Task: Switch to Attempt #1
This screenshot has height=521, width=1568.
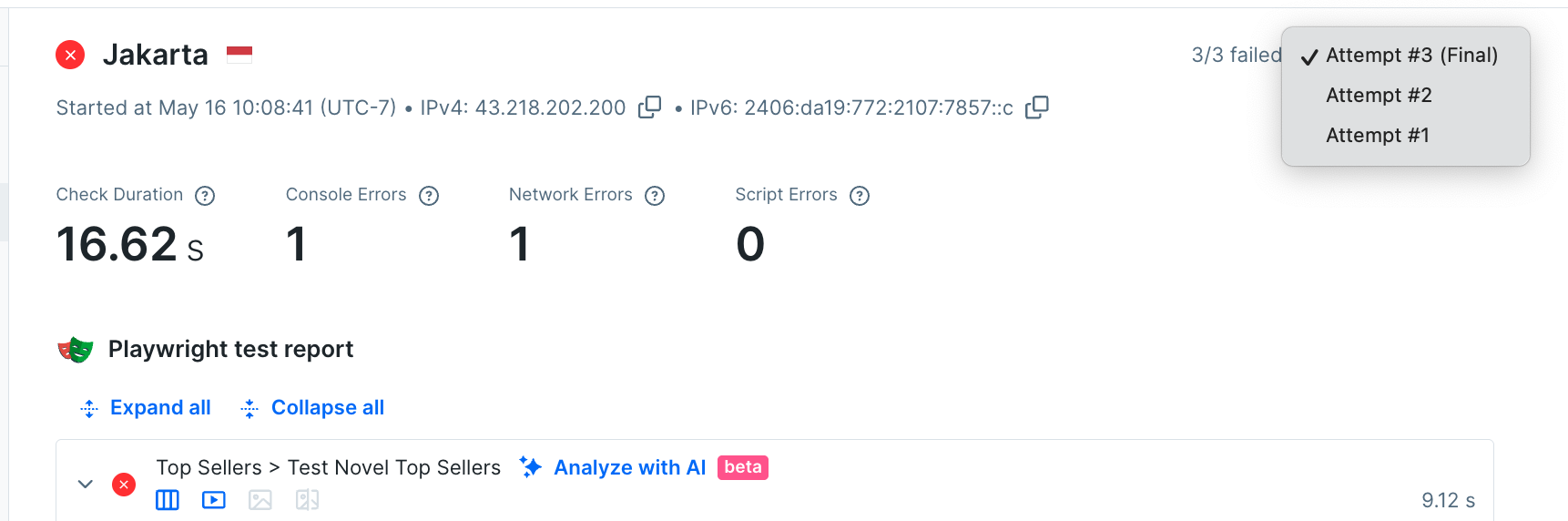Action: 1377,136
